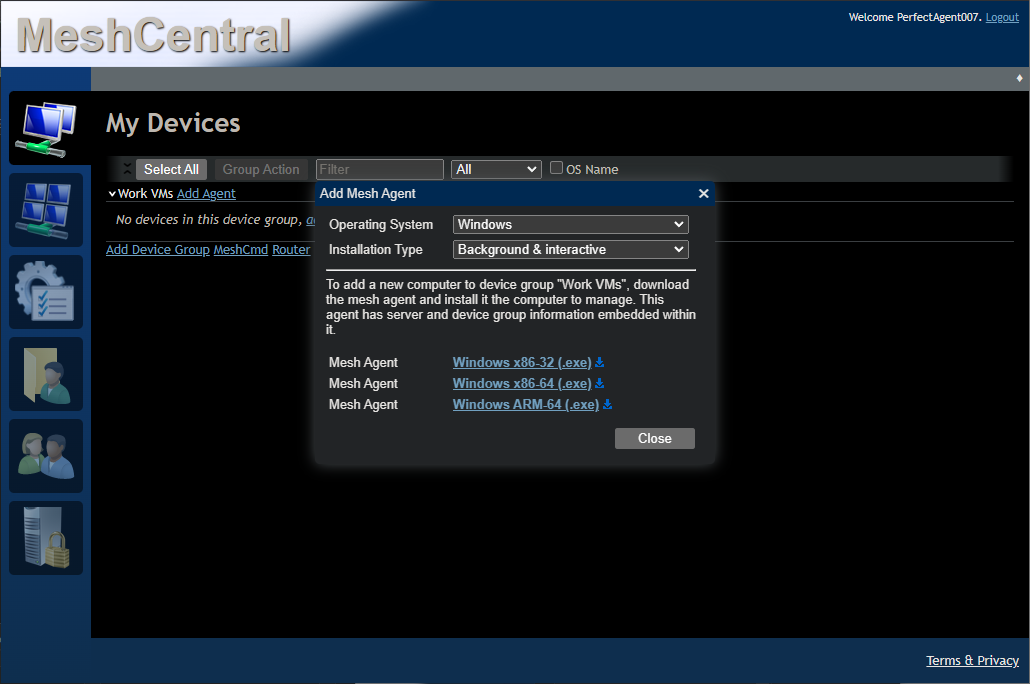The height and width of the screenshot is (684, 1030).
Task: Click the Welcome PerfectAgent007 text
Action: click(915, 17)
